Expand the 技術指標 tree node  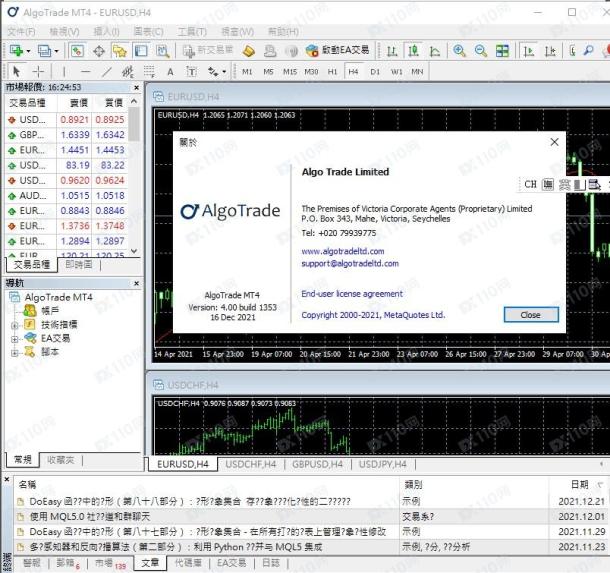[15, 325]
